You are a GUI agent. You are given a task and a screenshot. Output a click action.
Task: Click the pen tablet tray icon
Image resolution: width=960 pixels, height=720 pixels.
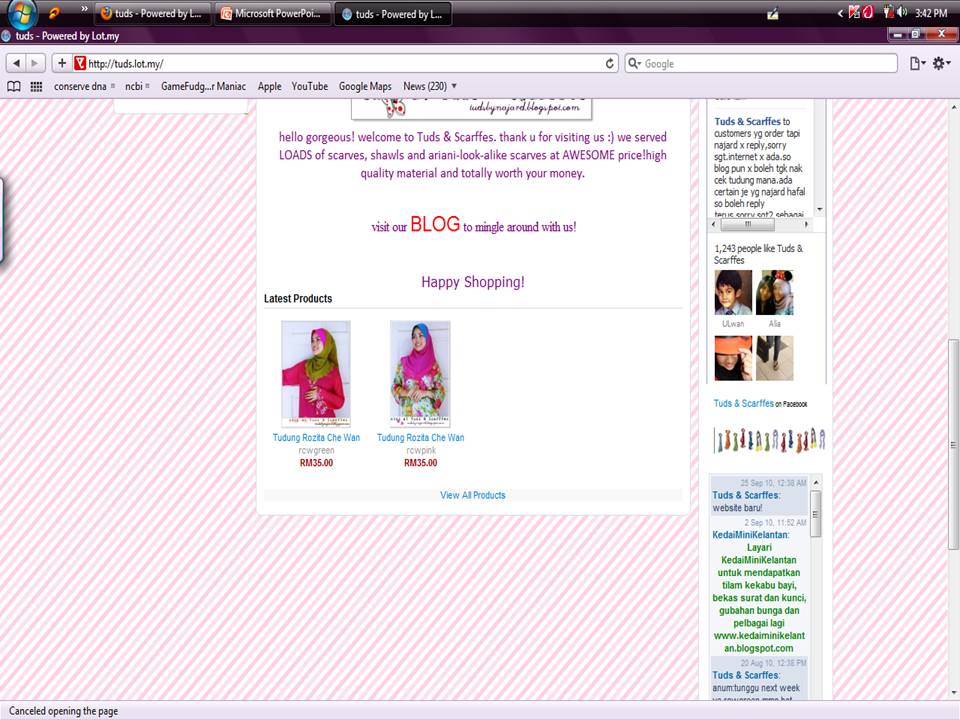[773, 13]
